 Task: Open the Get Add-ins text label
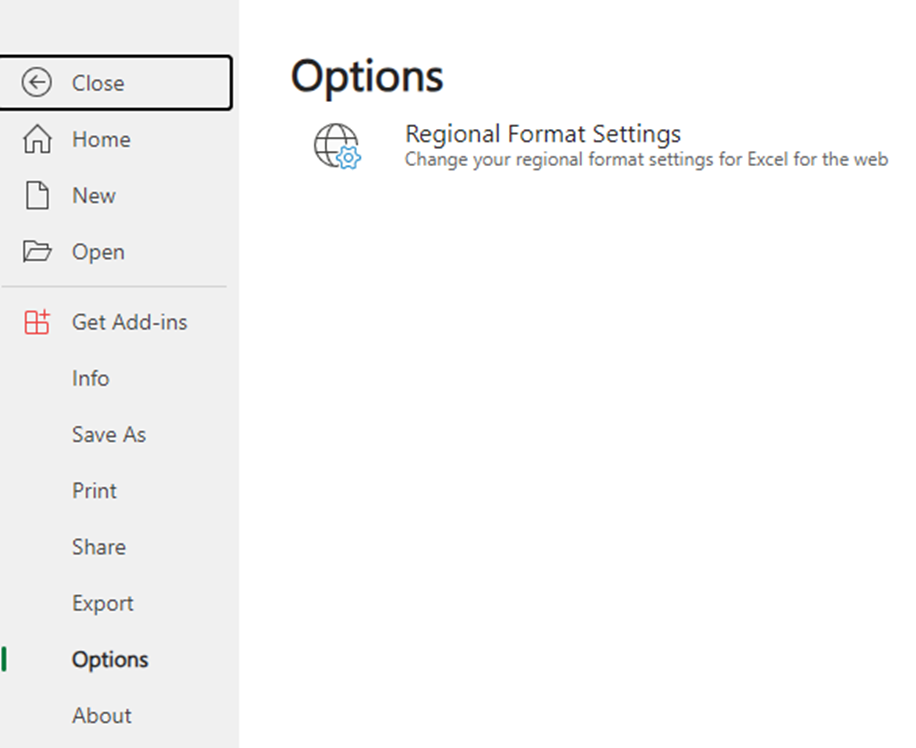tap(130, 322)
